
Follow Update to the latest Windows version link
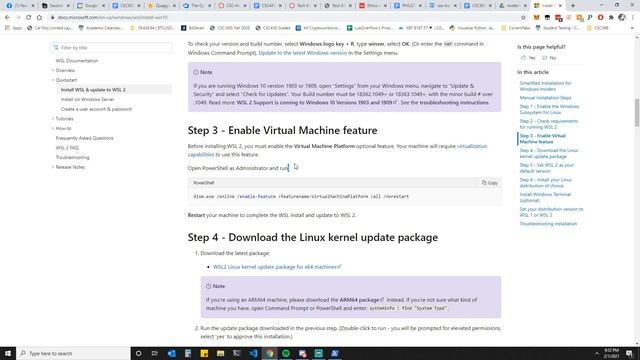point(302,53)
